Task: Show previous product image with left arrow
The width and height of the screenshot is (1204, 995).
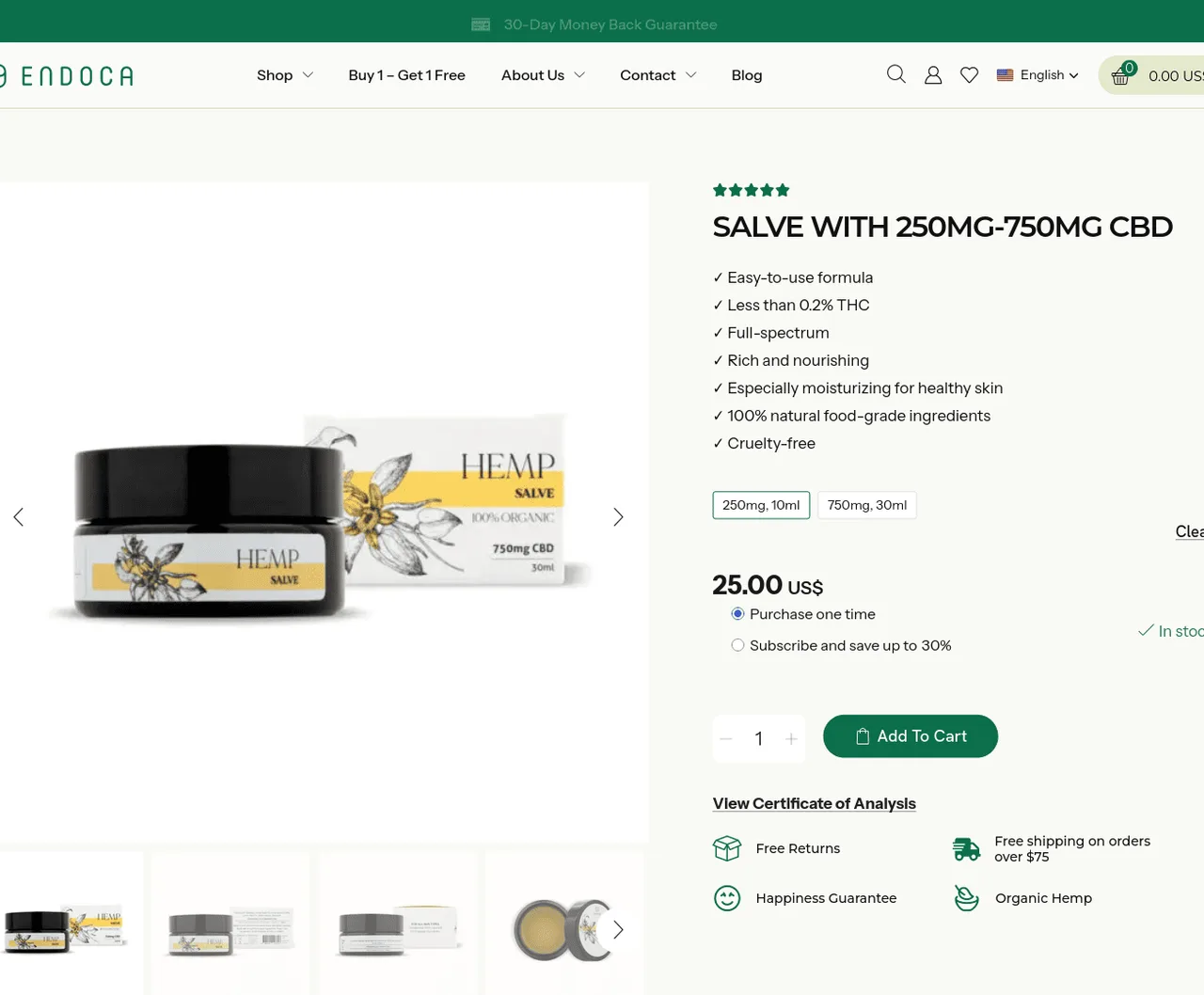Action: click(x=18, y=517)
